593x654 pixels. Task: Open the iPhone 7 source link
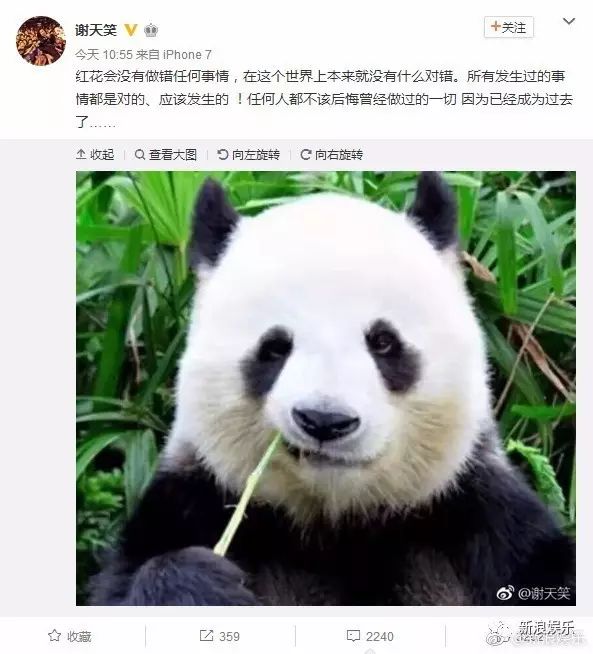[x=187, y=55]
